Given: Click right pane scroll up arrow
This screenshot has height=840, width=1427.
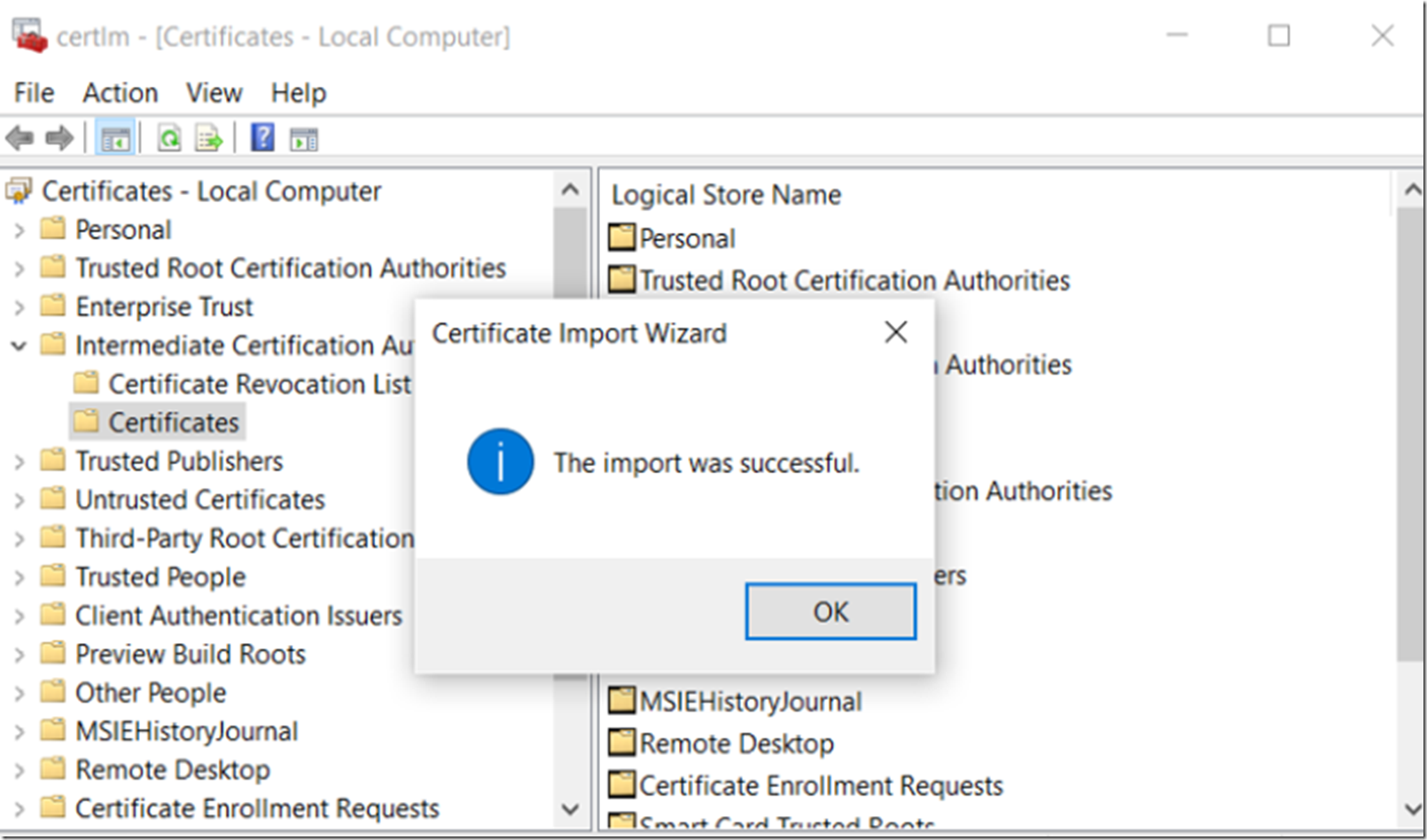Looking at the screenshot, I should coord(1411,190).
